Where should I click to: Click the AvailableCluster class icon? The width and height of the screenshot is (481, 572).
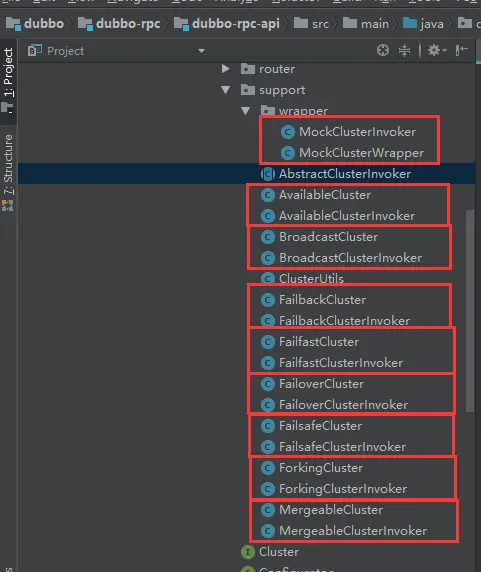[x=268, y=195]
